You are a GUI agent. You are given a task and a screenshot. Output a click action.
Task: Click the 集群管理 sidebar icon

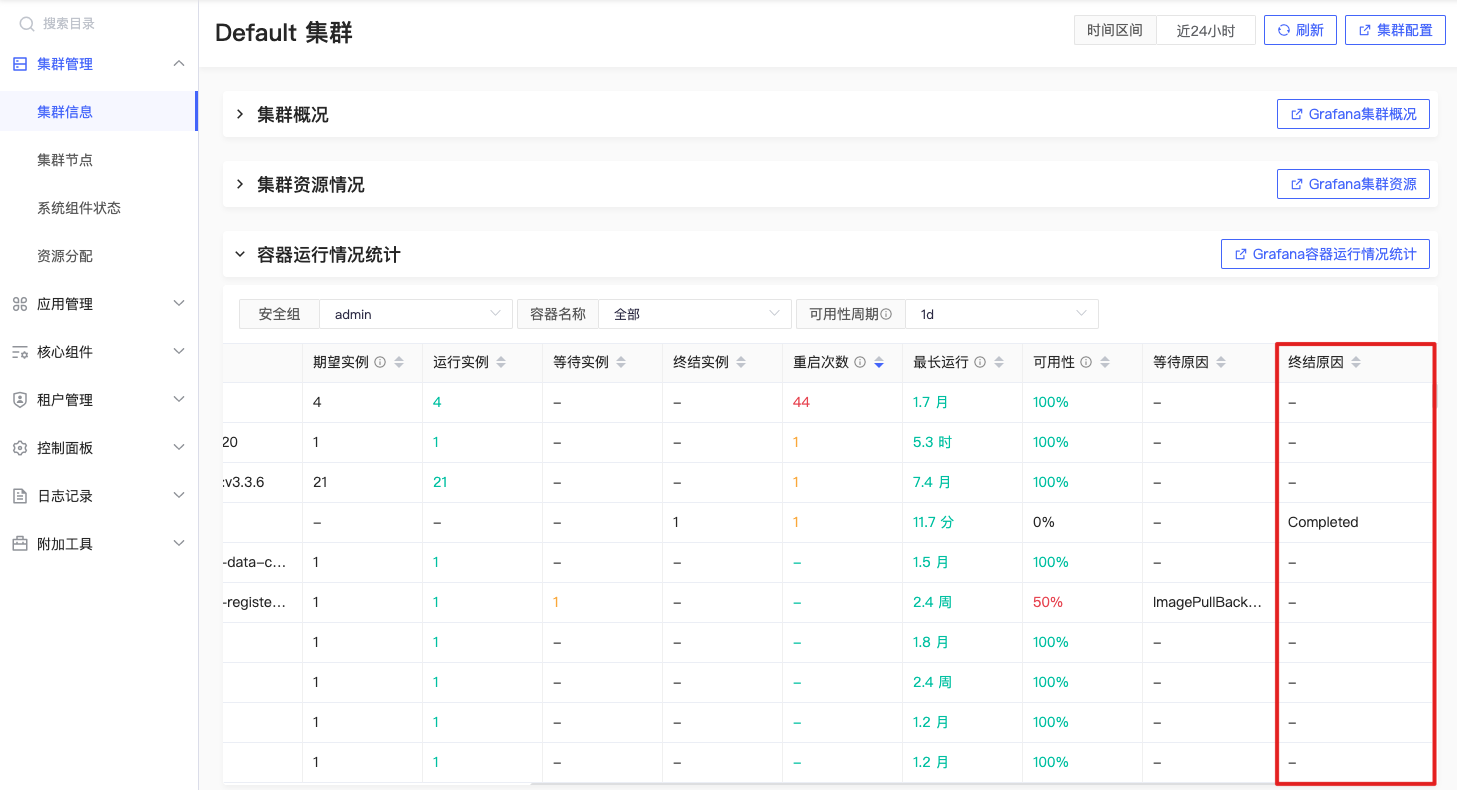coord(19,64)
